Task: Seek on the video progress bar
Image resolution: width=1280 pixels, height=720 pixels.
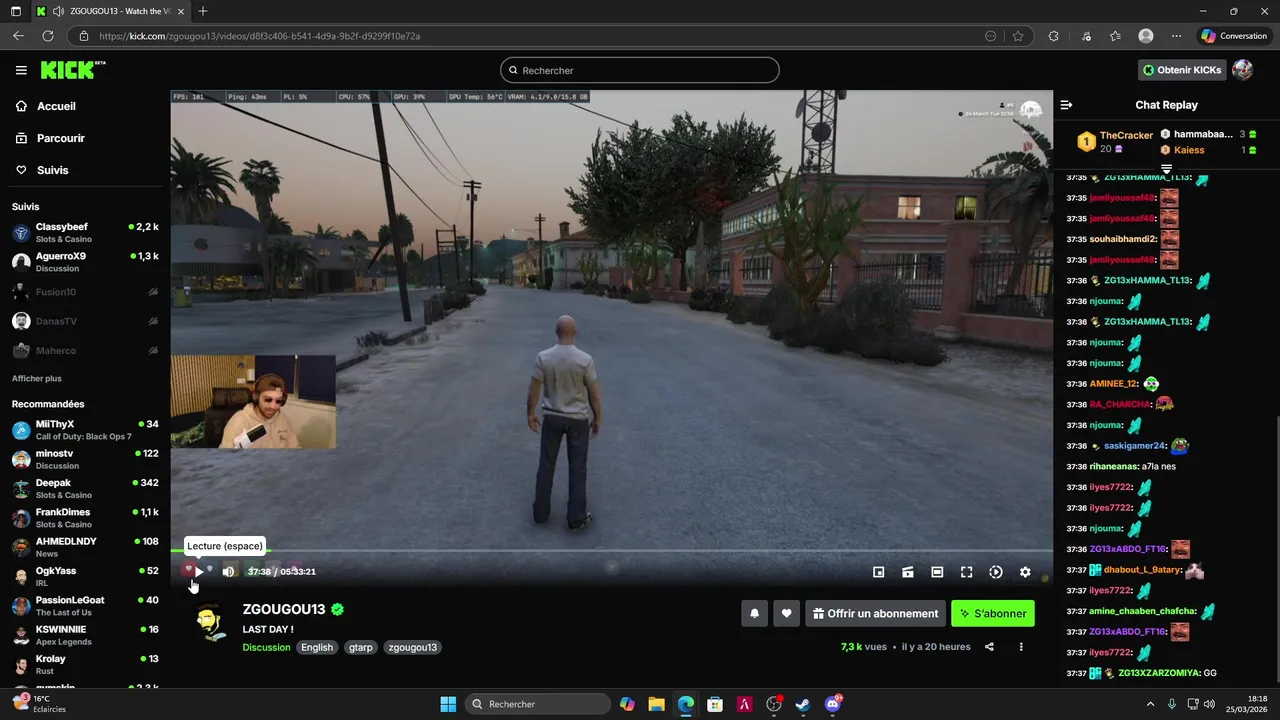Action: [611, 550]
